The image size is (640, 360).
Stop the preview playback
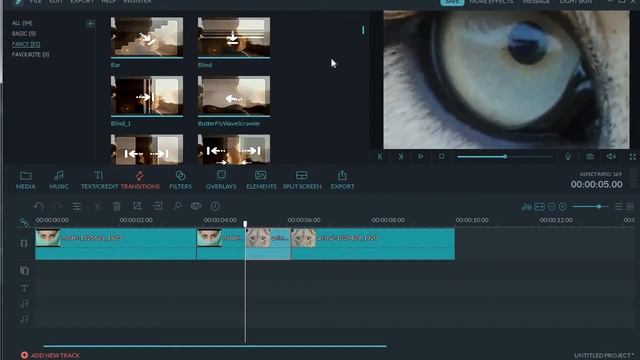pos(441,156)
